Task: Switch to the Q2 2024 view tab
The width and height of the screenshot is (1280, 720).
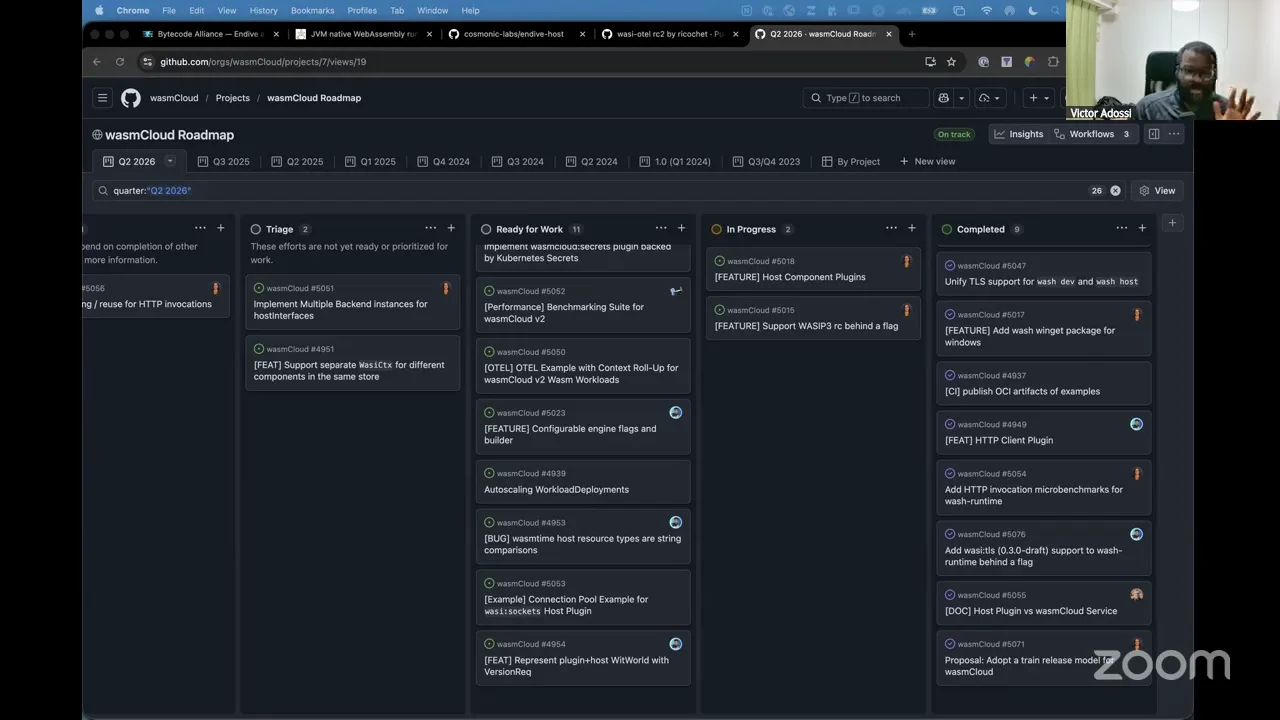Action: [x=591, y=162]
